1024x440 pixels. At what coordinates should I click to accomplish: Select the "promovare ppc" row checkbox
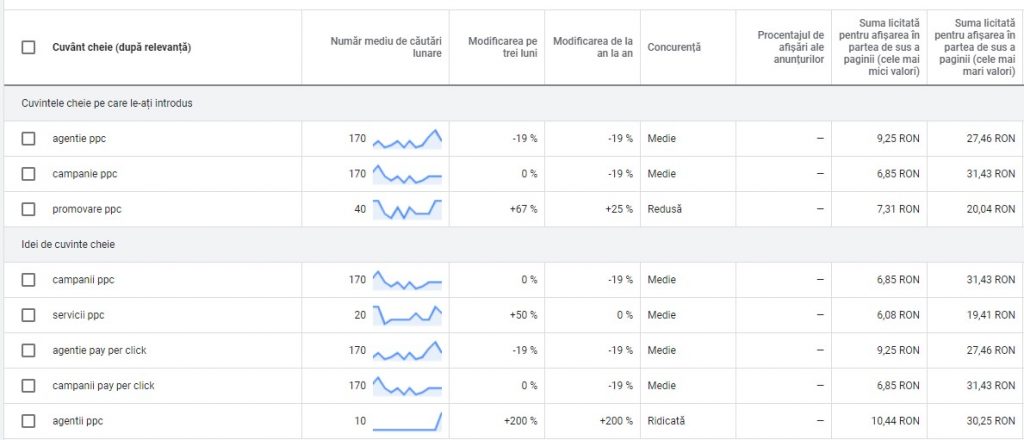(28, 209)
